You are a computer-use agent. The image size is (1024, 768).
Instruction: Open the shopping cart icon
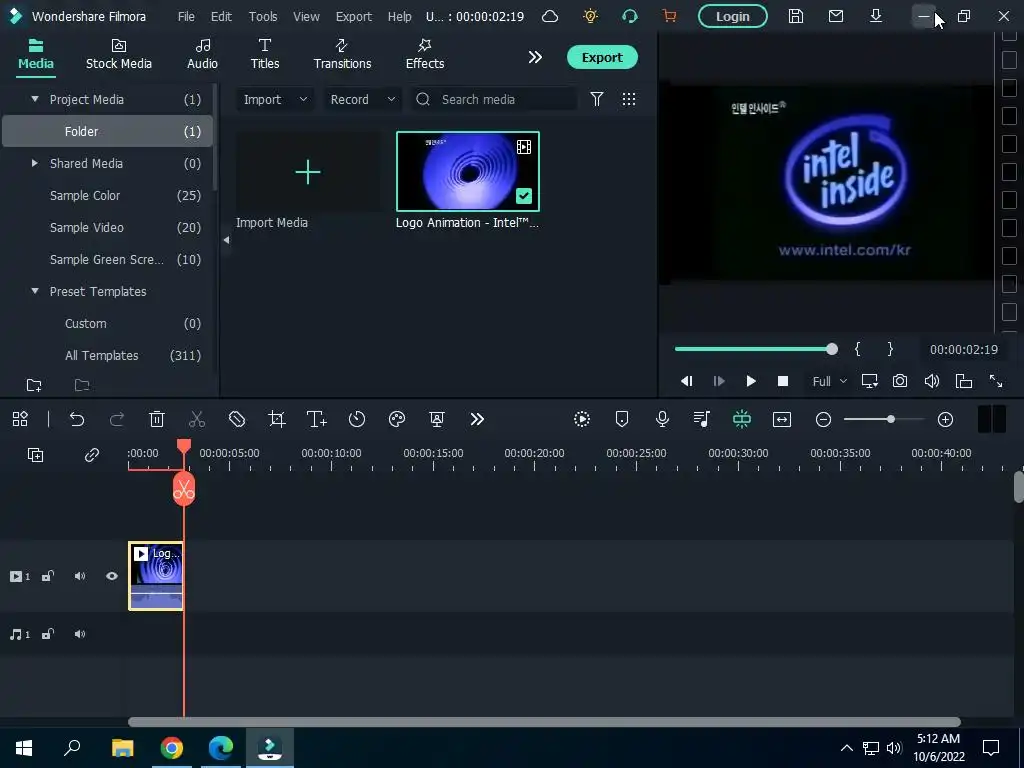[x=669, y=16]
